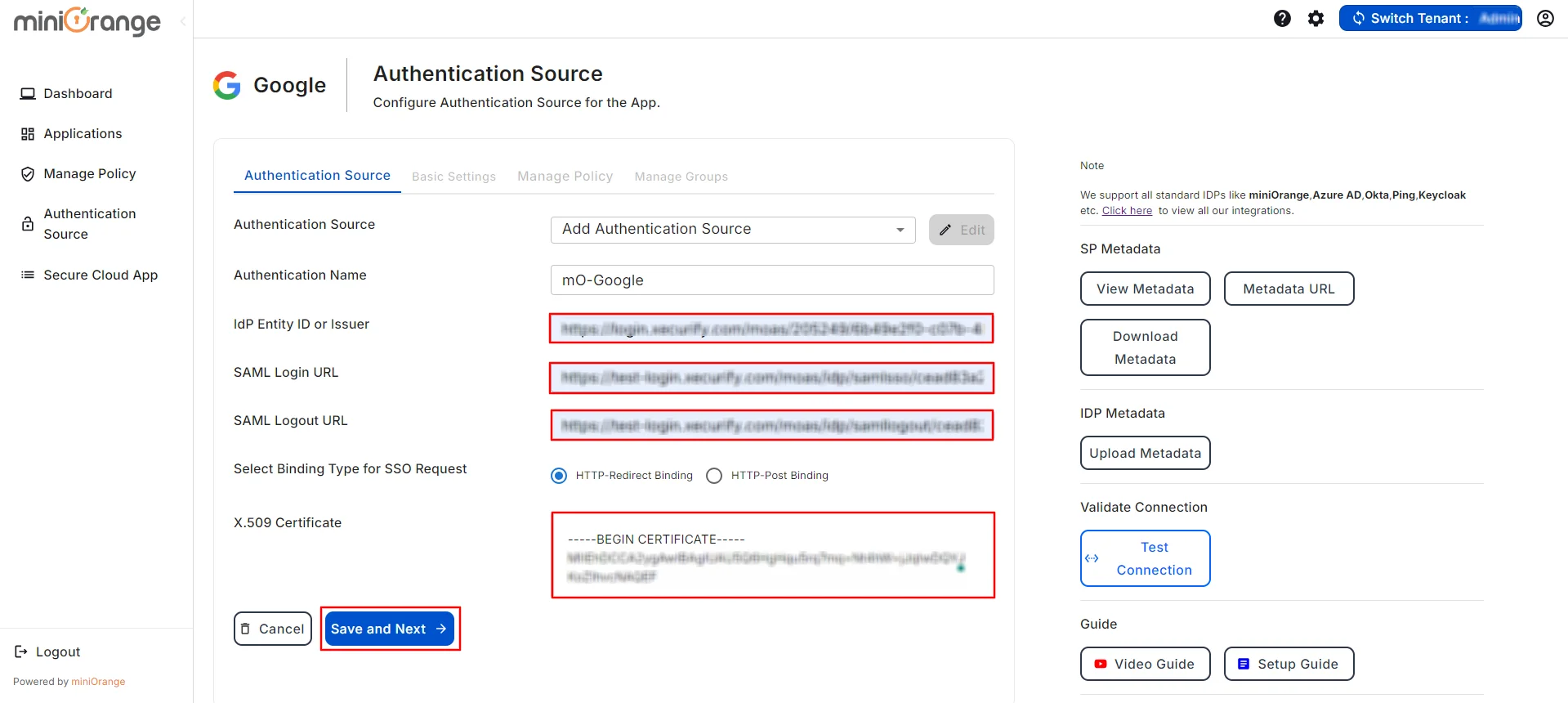Follow the Click here integrations link
The width and height of the screenshot is (1568, 703).
(1127, 211)
